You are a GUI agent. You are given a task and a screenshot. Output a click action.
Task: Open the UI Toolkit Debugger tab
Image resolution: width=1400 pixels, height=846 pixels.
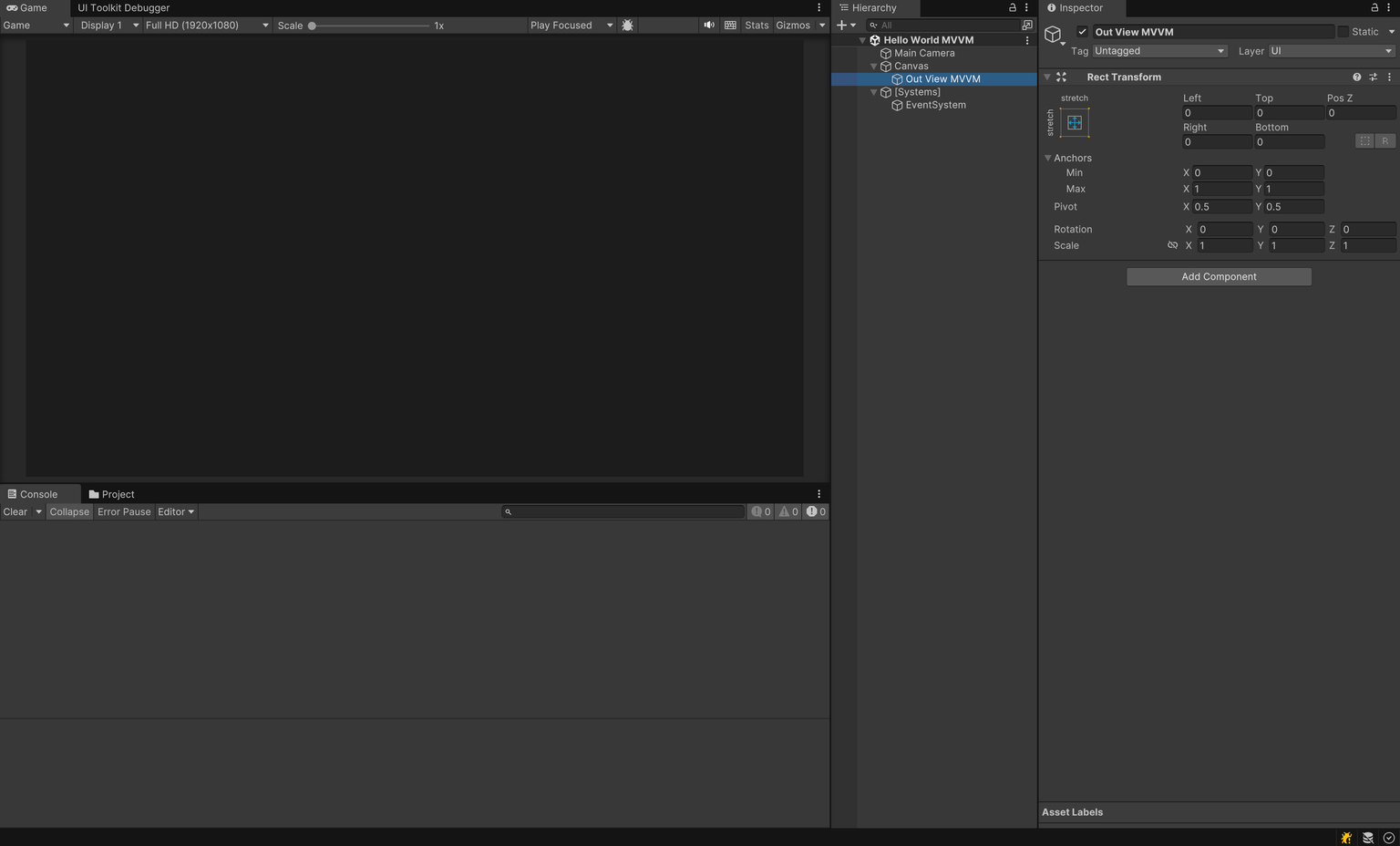(x=123, y=7)
